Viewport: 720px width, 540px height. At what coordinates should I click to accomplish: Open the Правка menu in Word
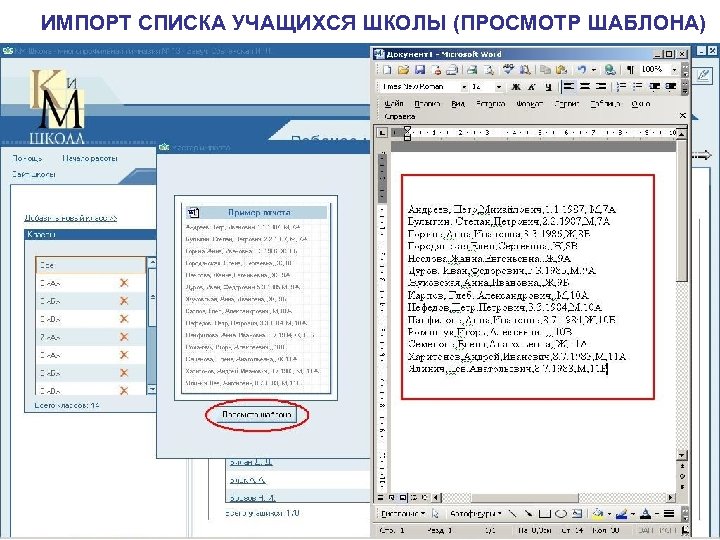click(x=427, y=104)
